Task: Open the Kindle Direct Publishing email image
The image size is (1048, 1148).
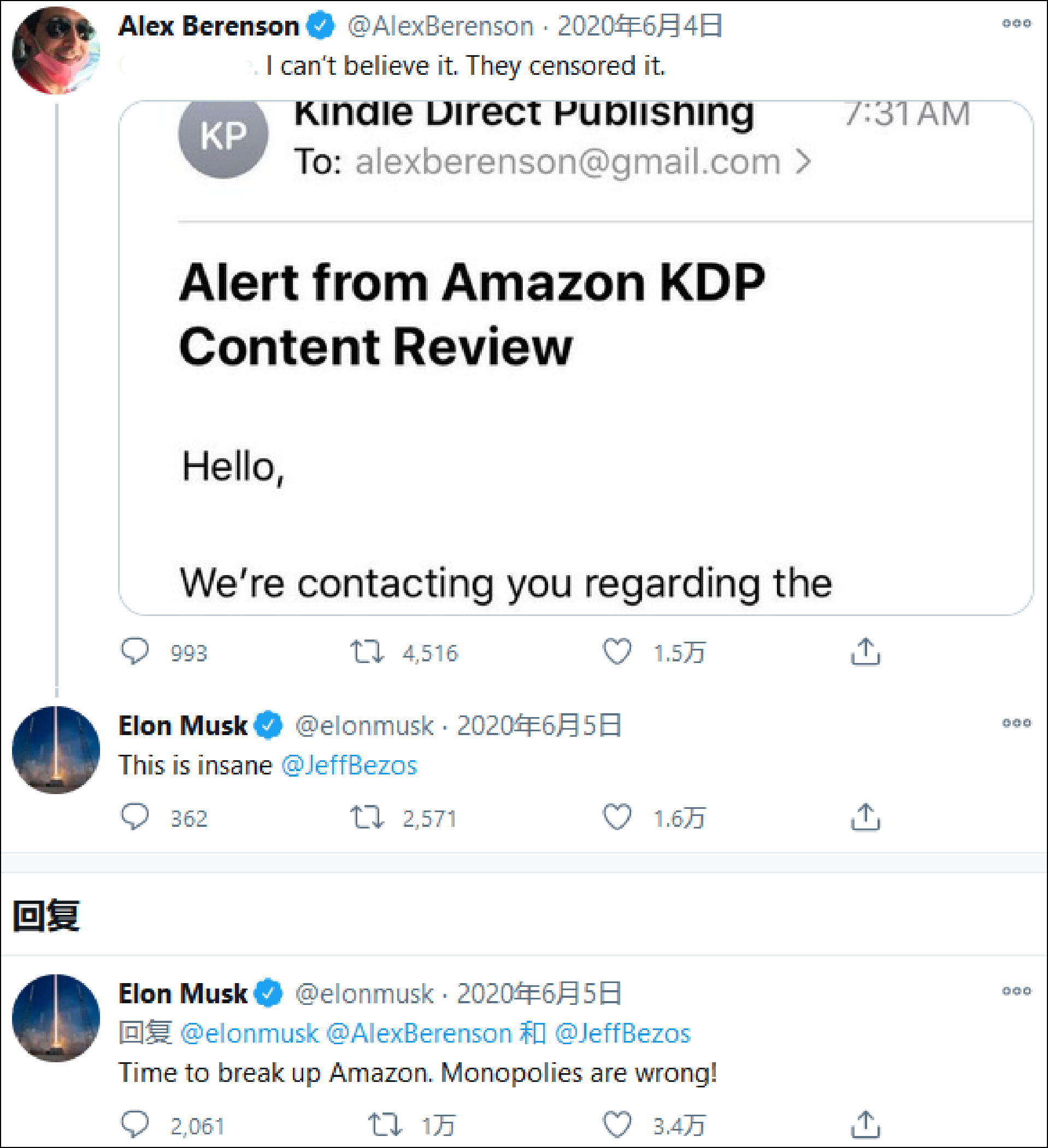Action: pyautogui.click(x=575, y=358)
